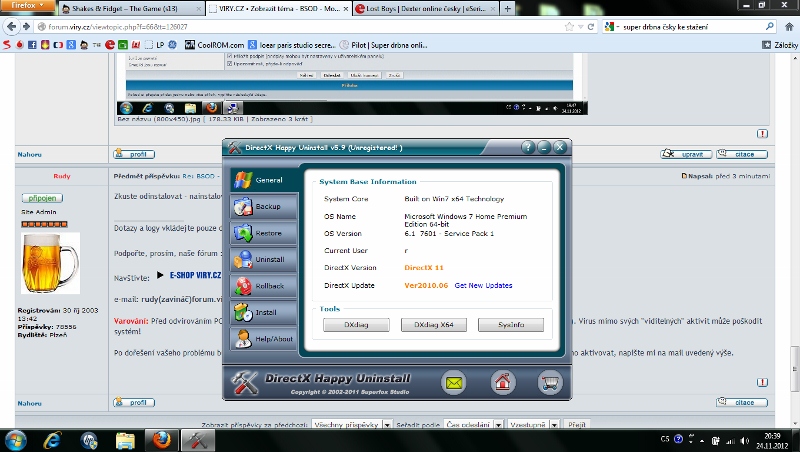This screenshot has width=800, height=452.
Task: Click the Přejít button
Action: tap(577, 424)
